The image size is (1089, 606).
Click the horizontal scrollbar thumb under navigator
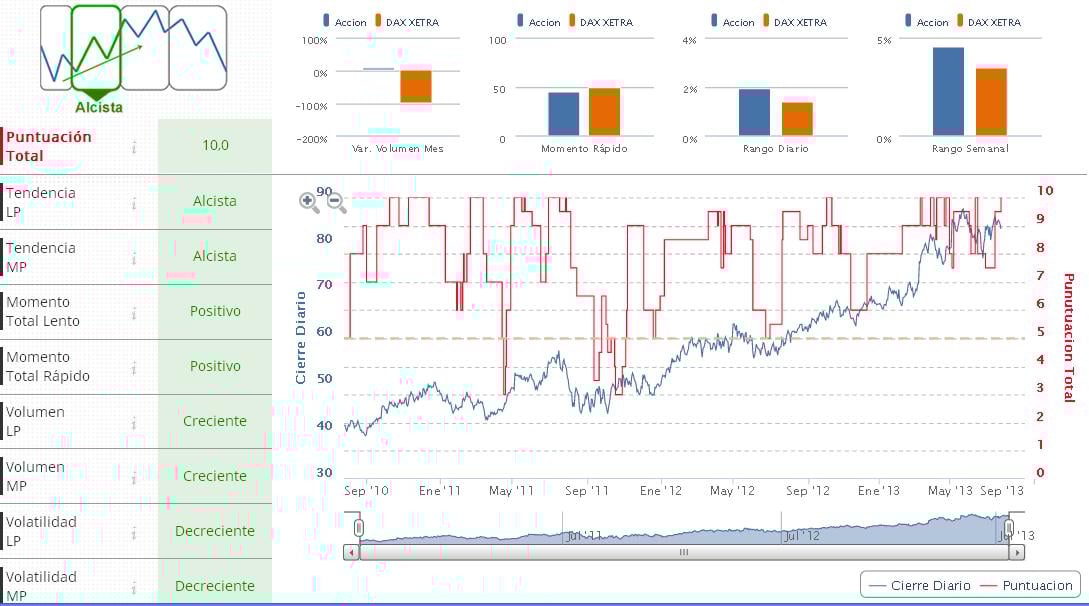tap(684, 553)
